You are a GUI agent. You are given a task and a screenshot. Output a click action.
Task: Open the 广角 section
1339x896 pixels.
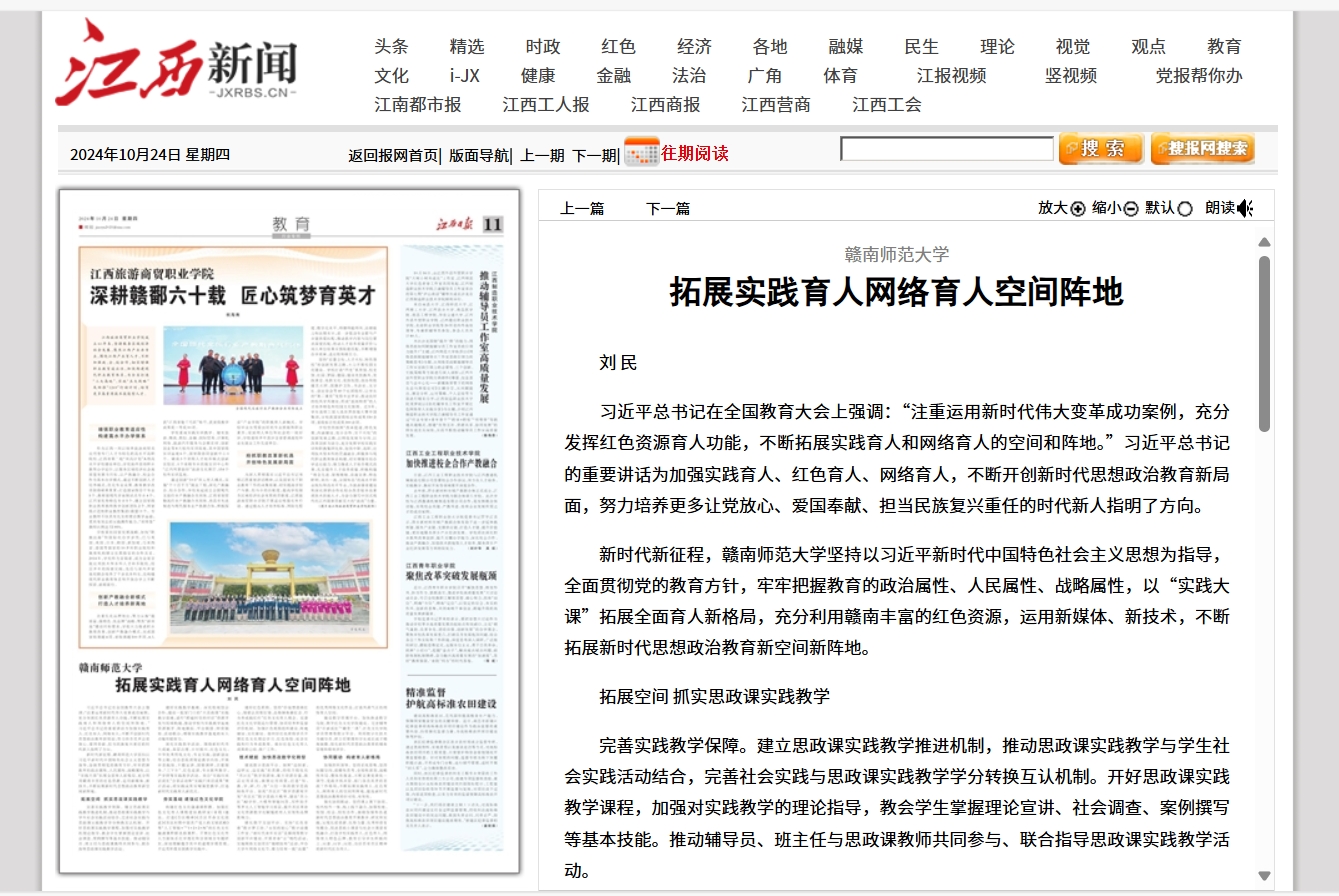765,75
